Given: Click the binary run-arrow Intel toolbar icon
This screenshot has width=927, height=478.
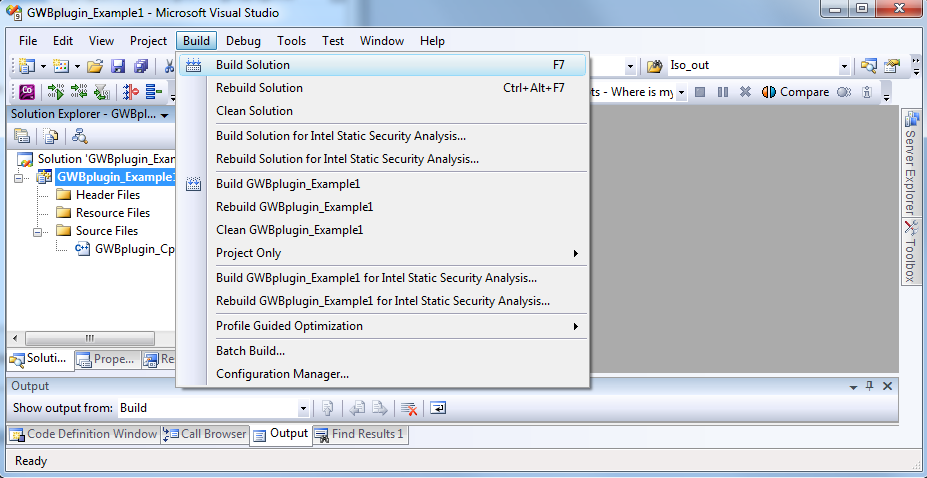Looking at the screenshot, I should point(56,92).
